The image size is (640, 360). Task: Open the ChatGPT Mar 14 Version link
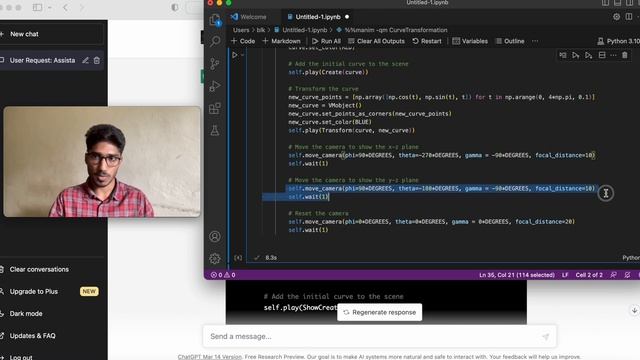[209, 357]
